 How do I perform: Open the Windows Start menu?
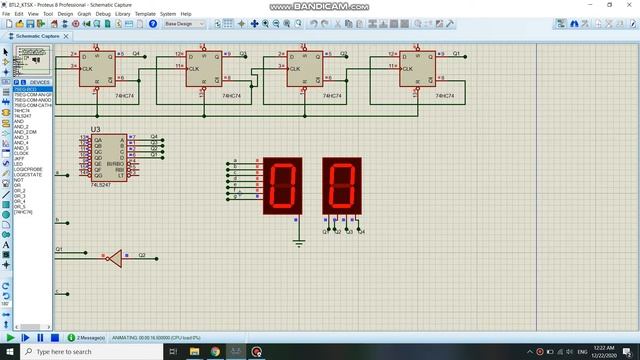pos(10,351)
